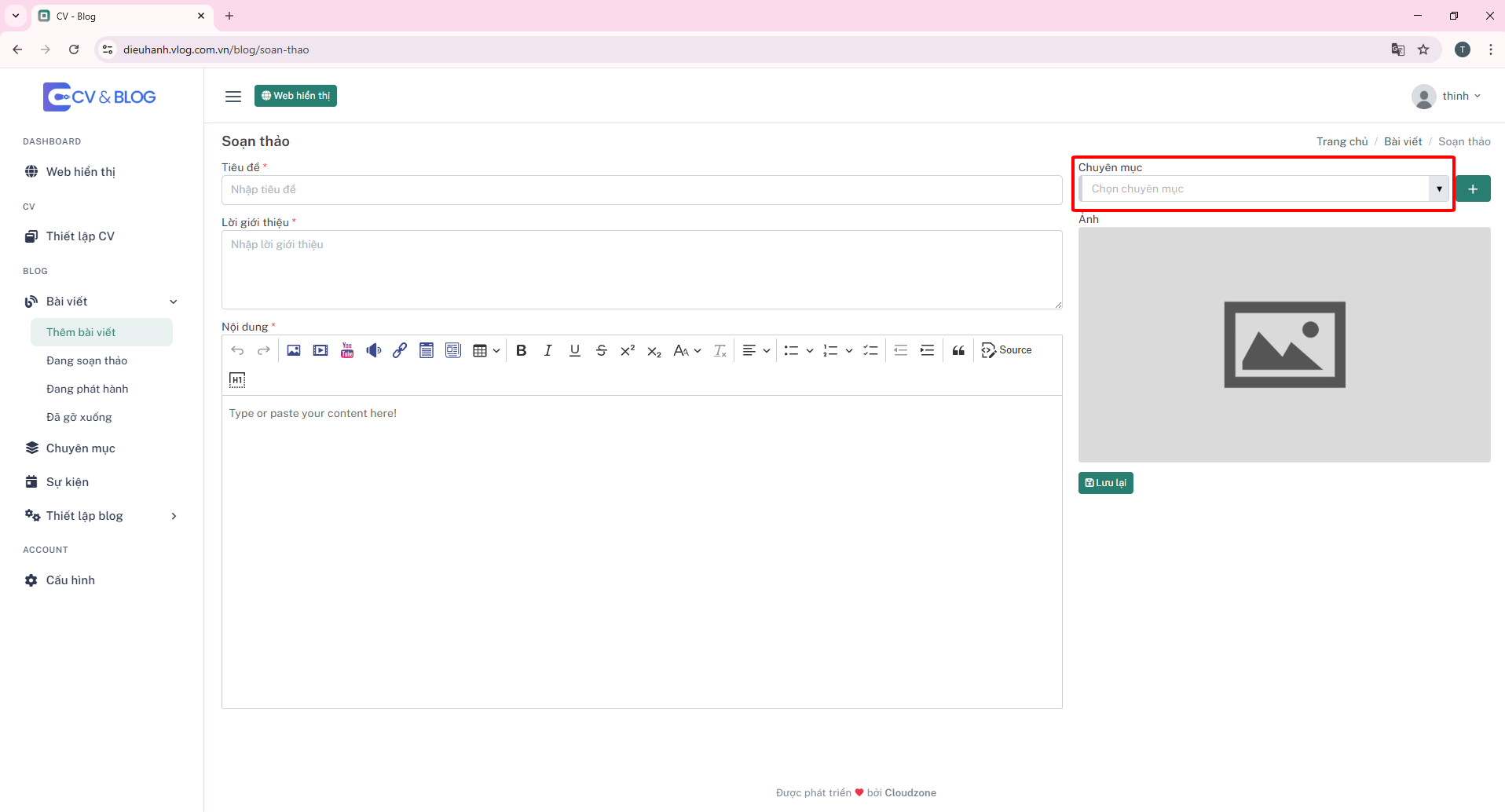1505x812 pixels.
Task: Toggle the sidebar with hamburger icon
Action: [x=233, y=97]
